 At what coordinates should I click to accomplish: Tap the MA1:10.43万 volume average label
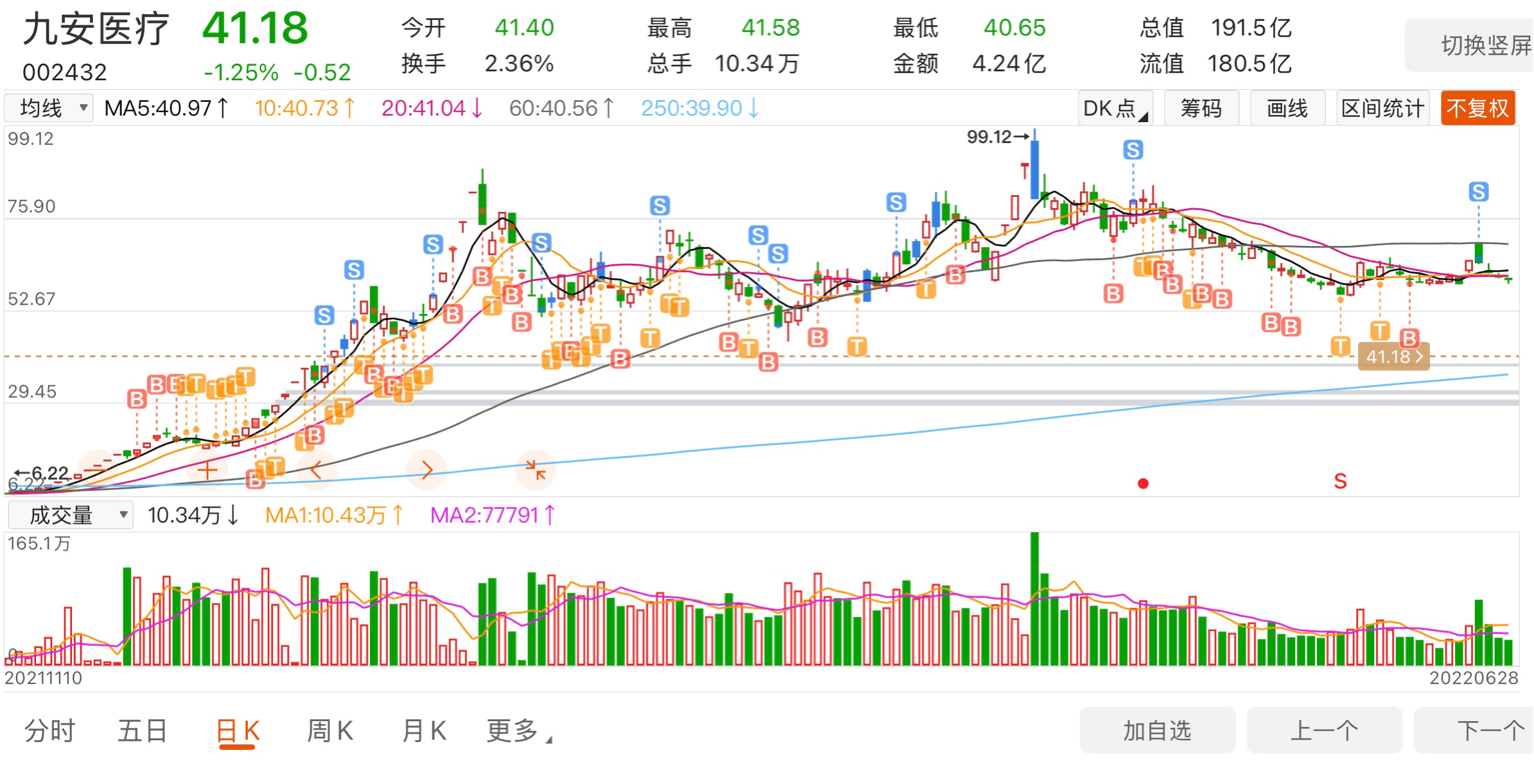[335, 515]
